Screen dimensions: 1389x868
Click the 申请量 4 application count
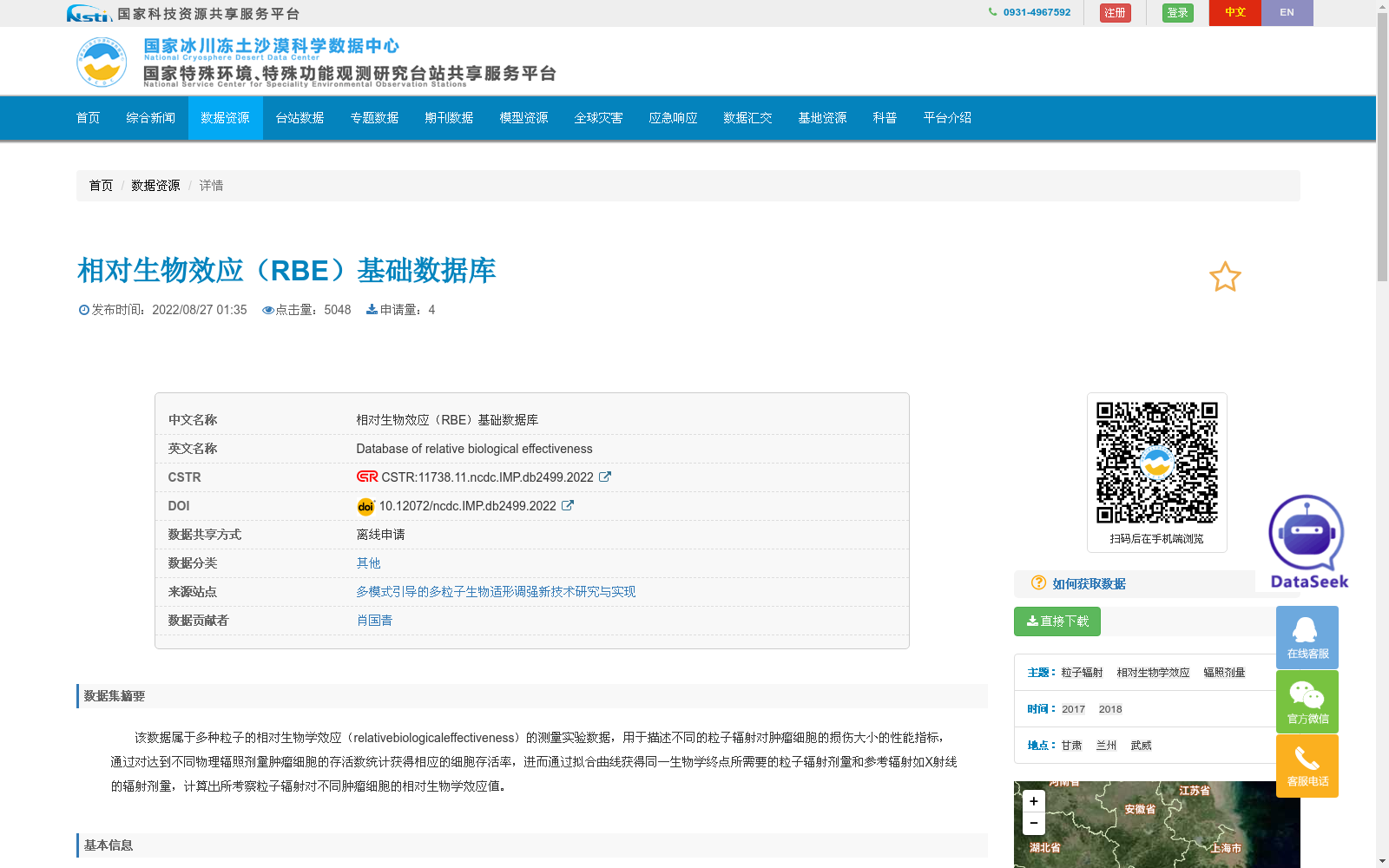(400, 310)
